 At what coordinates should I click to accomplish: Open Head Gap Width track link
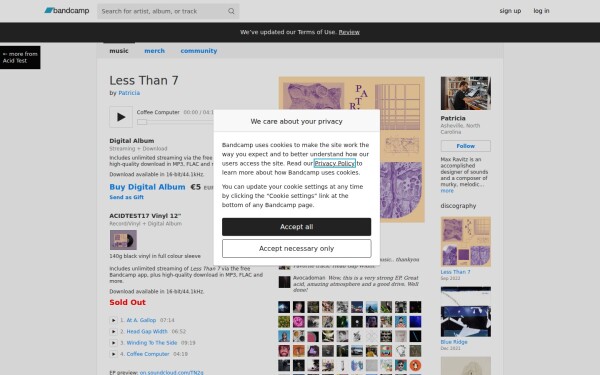147,331
